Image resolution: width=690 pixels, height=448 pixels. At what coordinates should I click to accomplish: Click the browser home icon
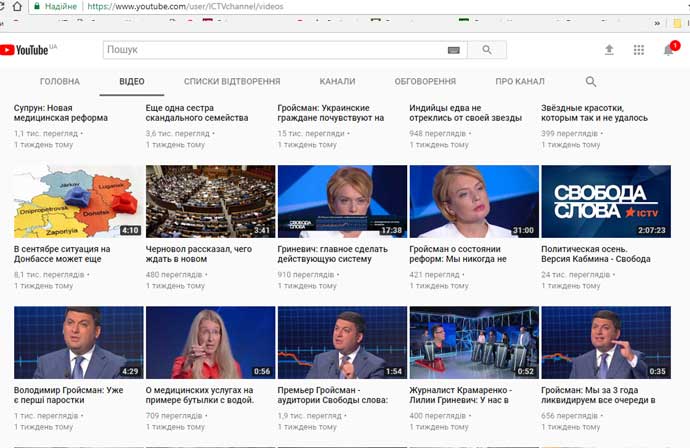16,6
